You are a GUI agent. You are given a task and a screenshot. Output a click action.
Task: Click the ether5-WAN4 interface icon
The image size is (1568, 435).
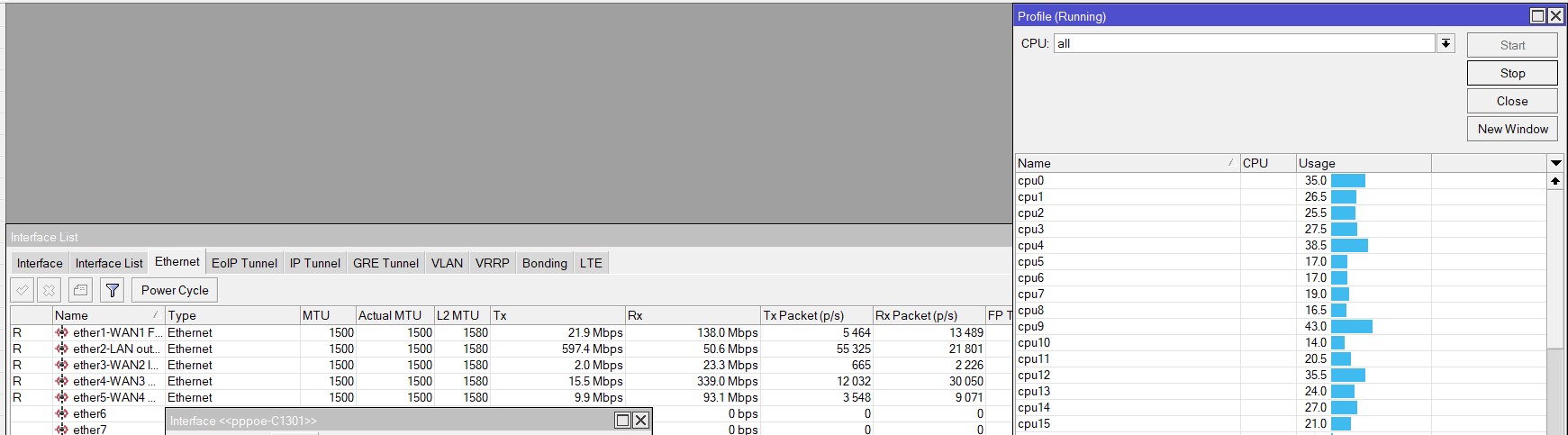coord(62,397)
